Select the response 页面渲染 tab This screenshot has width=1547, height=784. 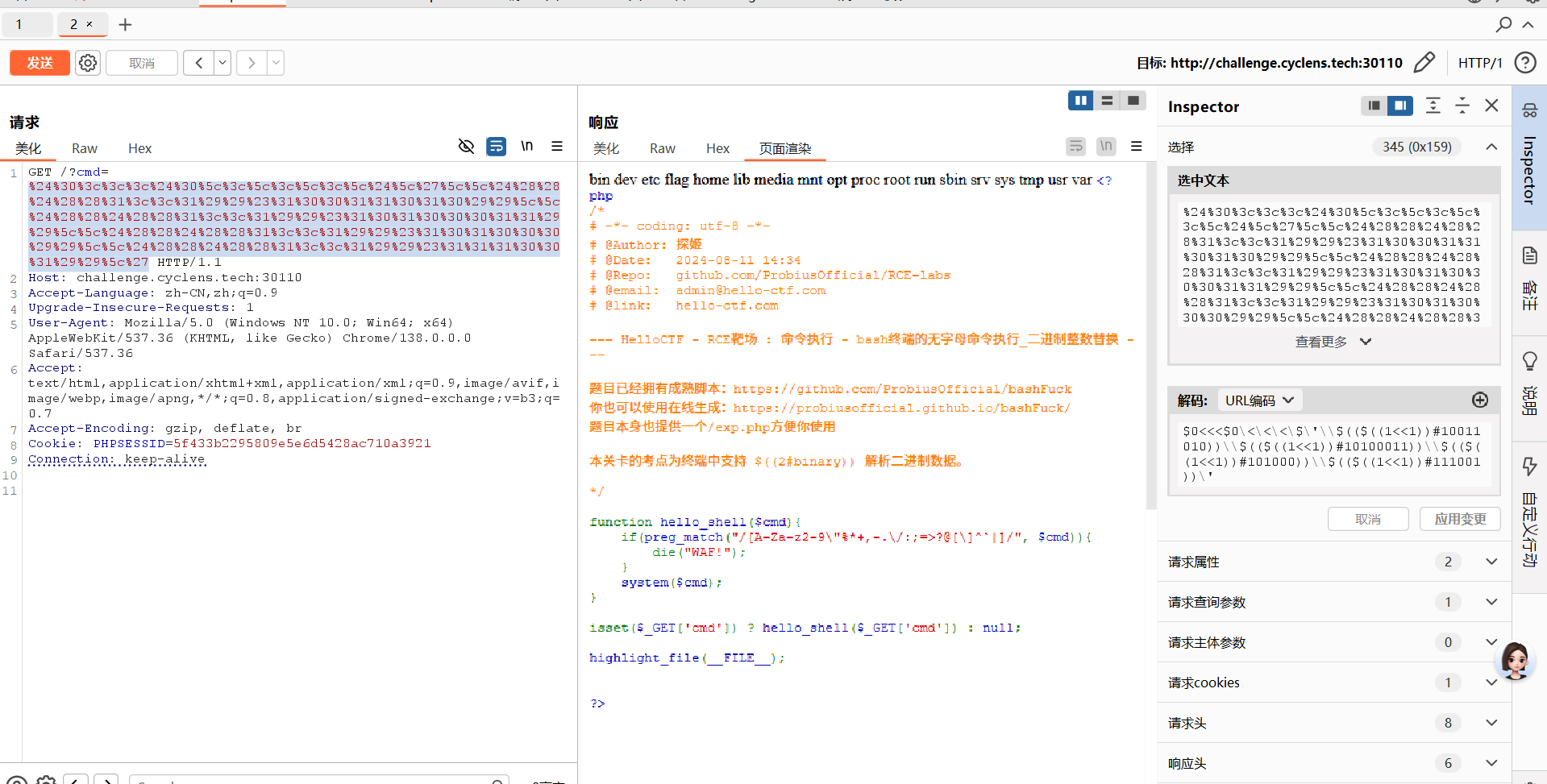785,148
